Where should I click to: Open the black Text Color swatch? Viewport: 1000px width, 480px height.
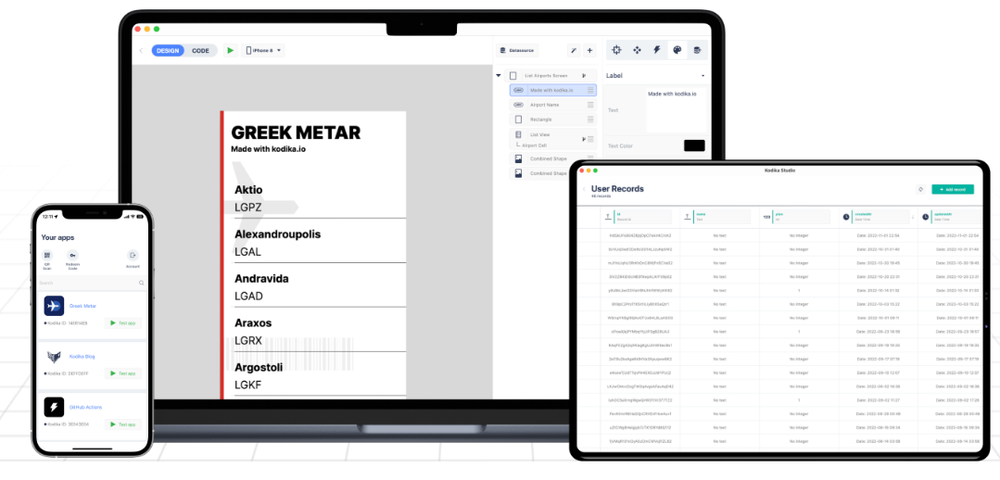[x=694, y=145]
